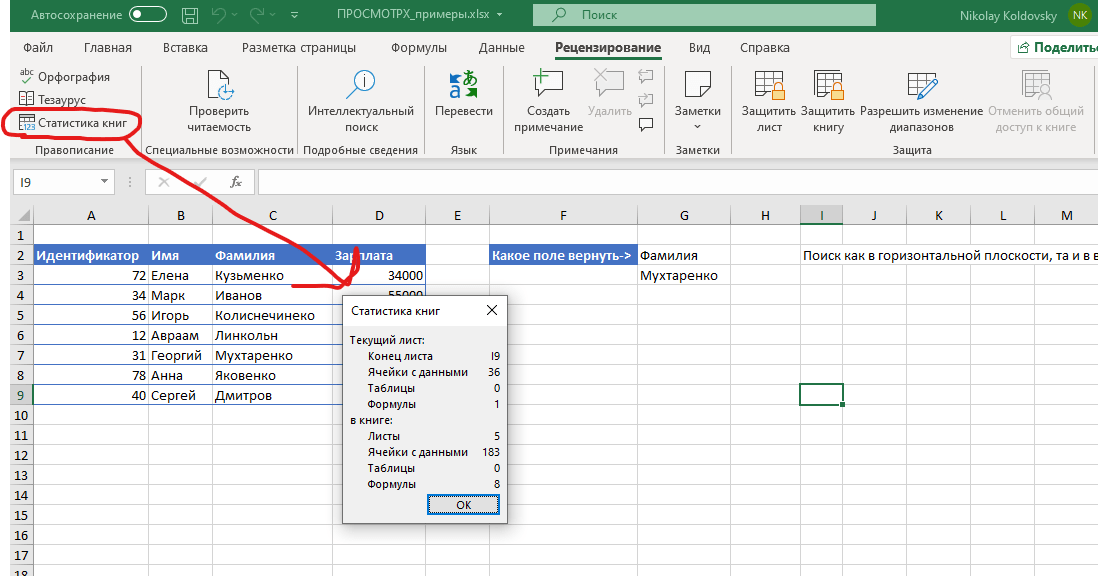1098x576 pixels.
Task: Expand the Name Box dropdown arrow
Action: click(x=104, y=182)
